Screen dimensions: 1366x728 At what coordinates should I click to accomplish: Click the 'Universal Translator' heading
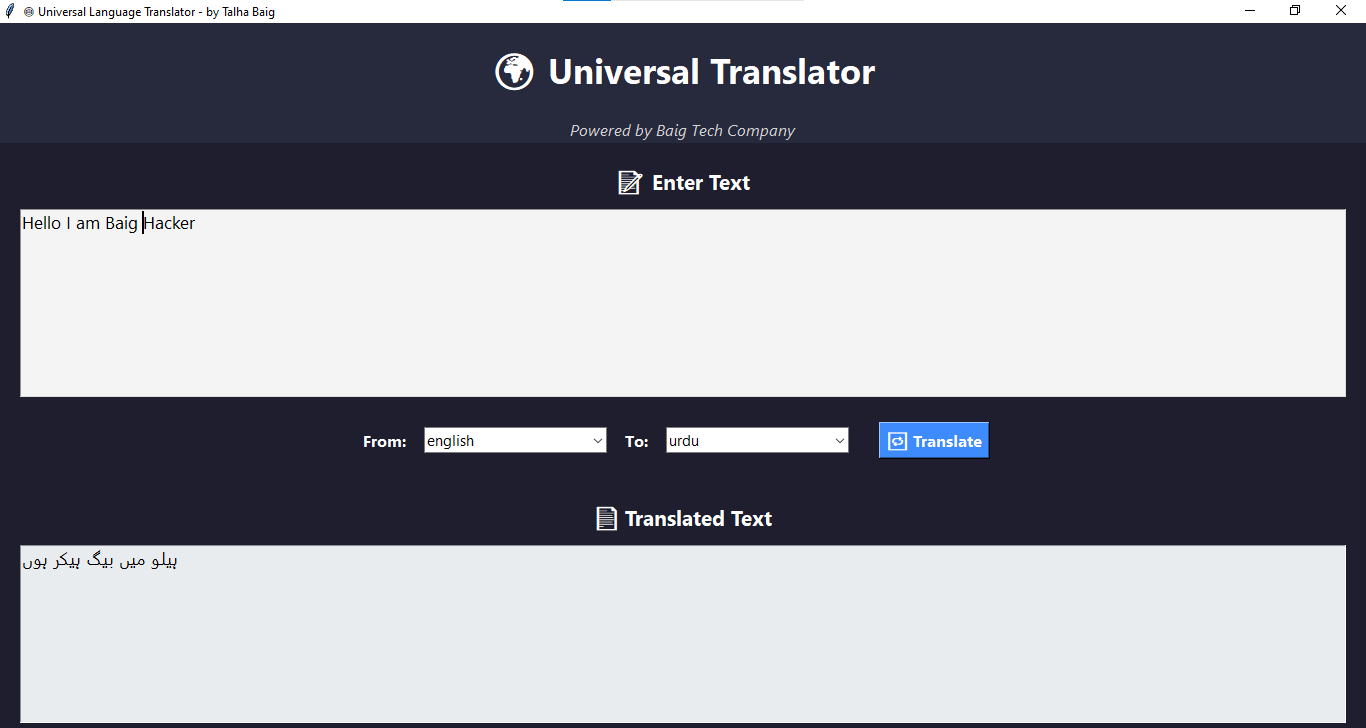pos(711,72)
